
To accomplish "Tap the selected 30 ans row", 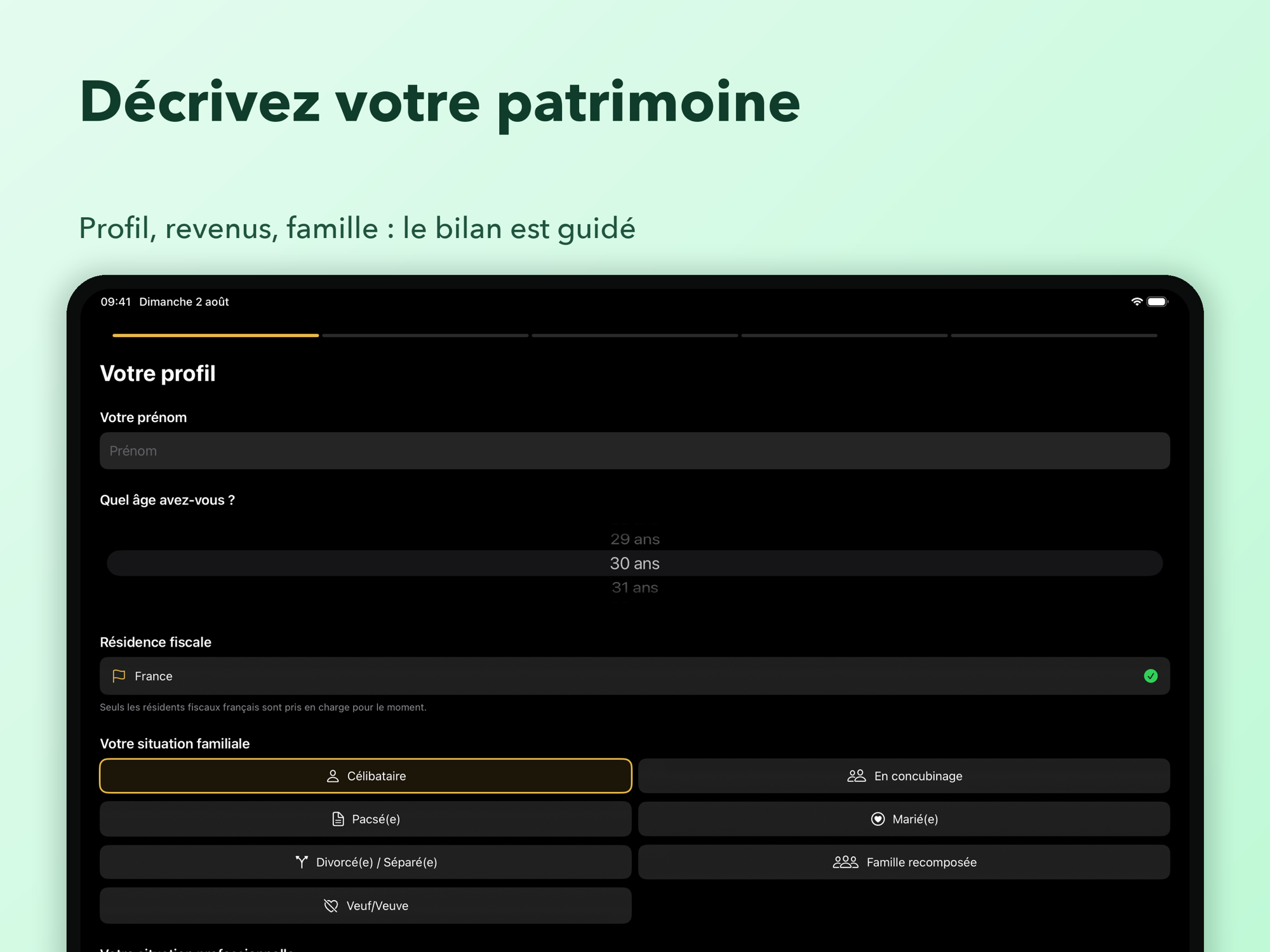I will [635, 563].
